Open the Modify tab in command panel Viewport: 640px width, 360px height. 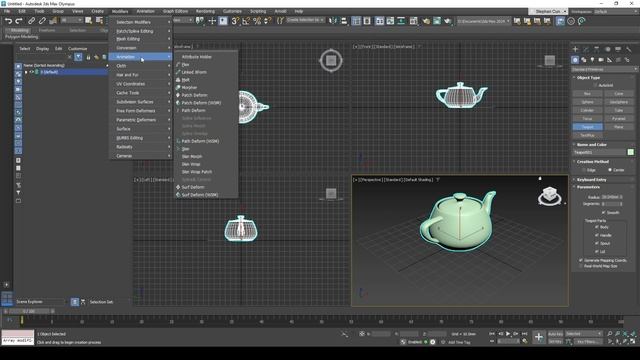[x=586, y=49]
